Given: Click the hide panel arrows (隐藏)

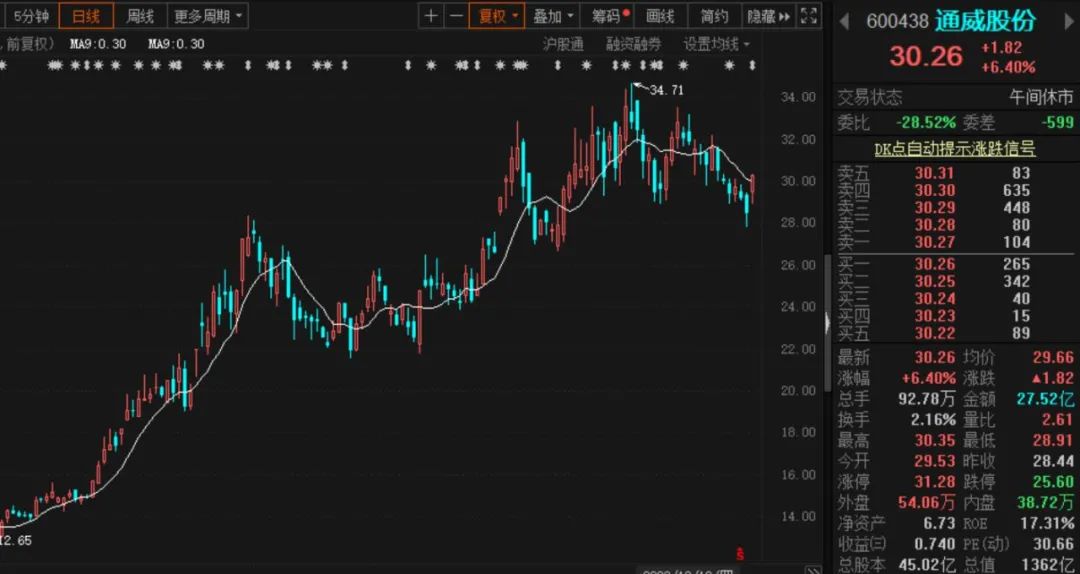Looking at the screenshot, I should 769,16.
